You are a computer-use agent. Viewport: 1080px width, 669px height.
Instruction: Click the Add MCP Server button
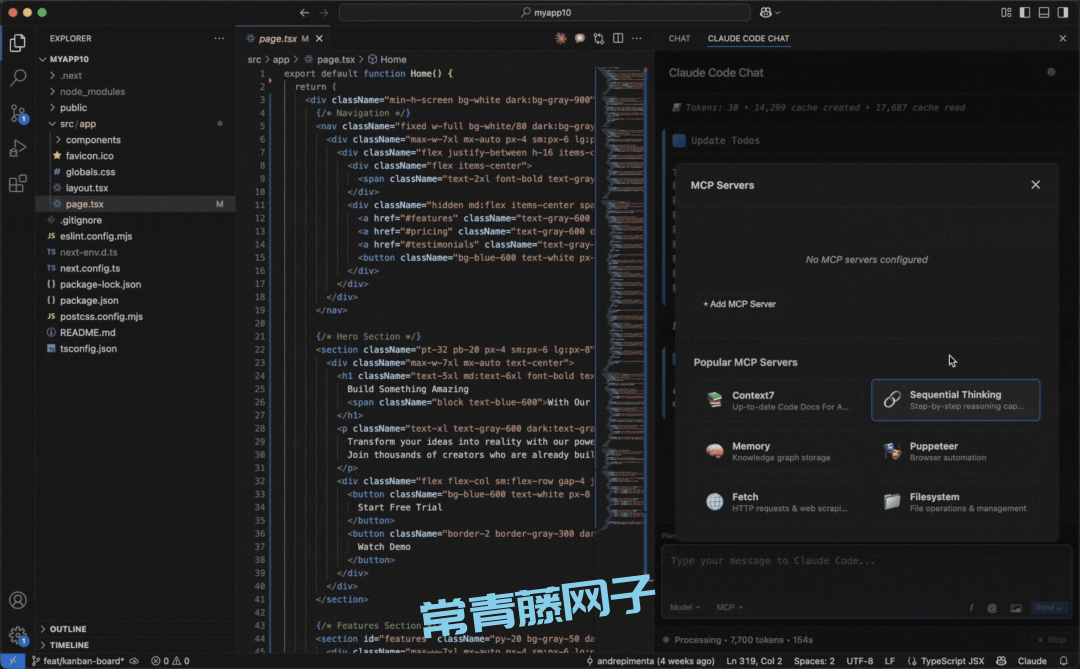pyautogui.click(x=739, y=304)
